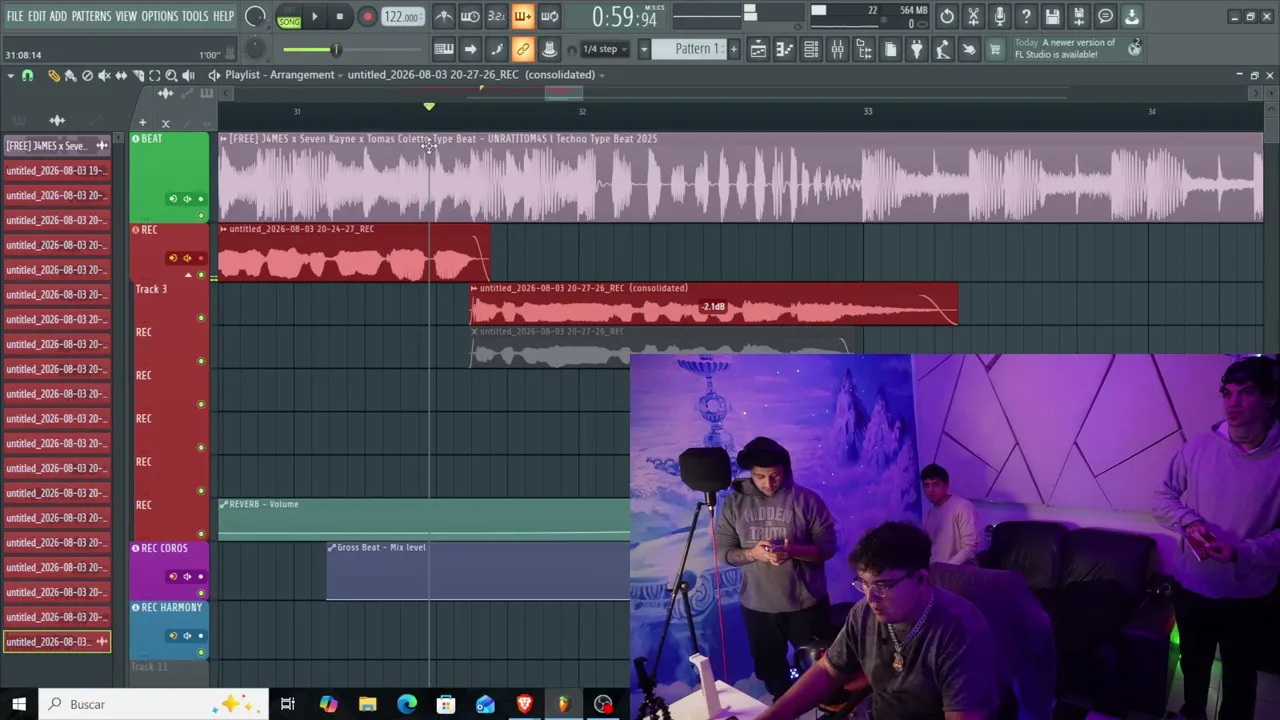Click the Record button

pyautogui.click(x=367, y=17)
